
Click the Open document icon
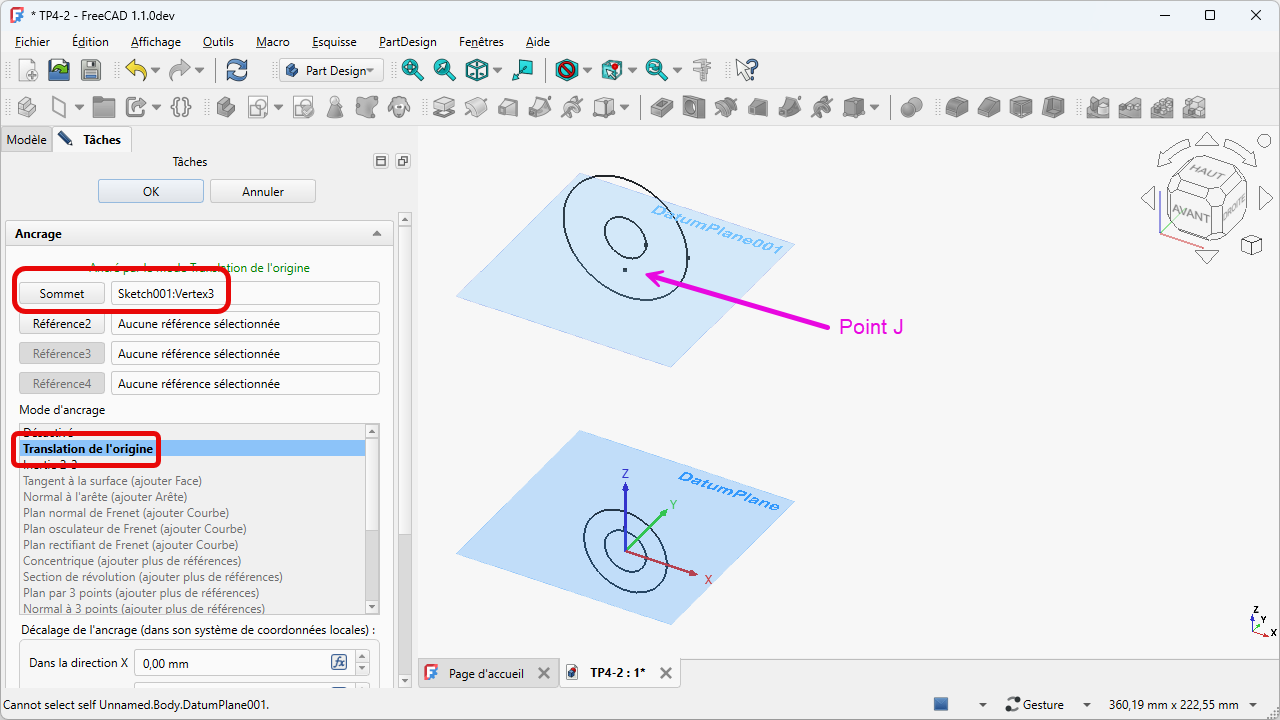pos(60,70)
